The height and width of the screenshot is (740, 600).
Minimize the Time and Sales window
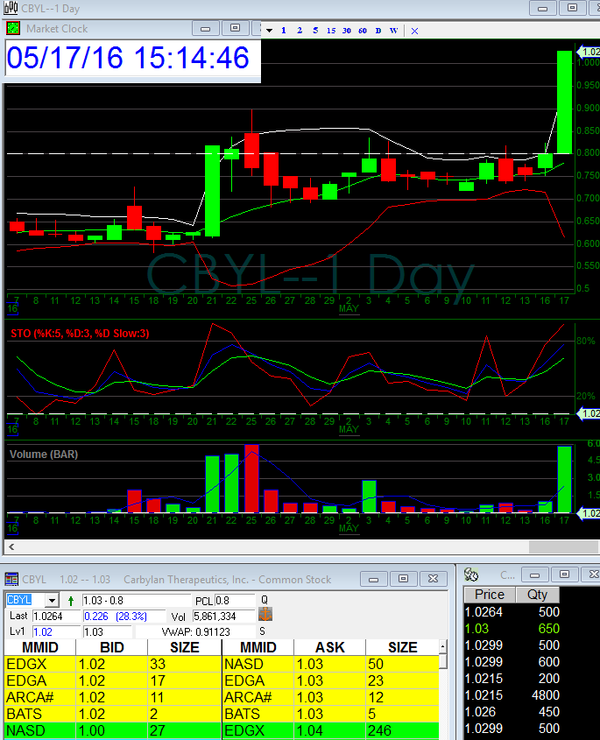[x=534, y=574]
